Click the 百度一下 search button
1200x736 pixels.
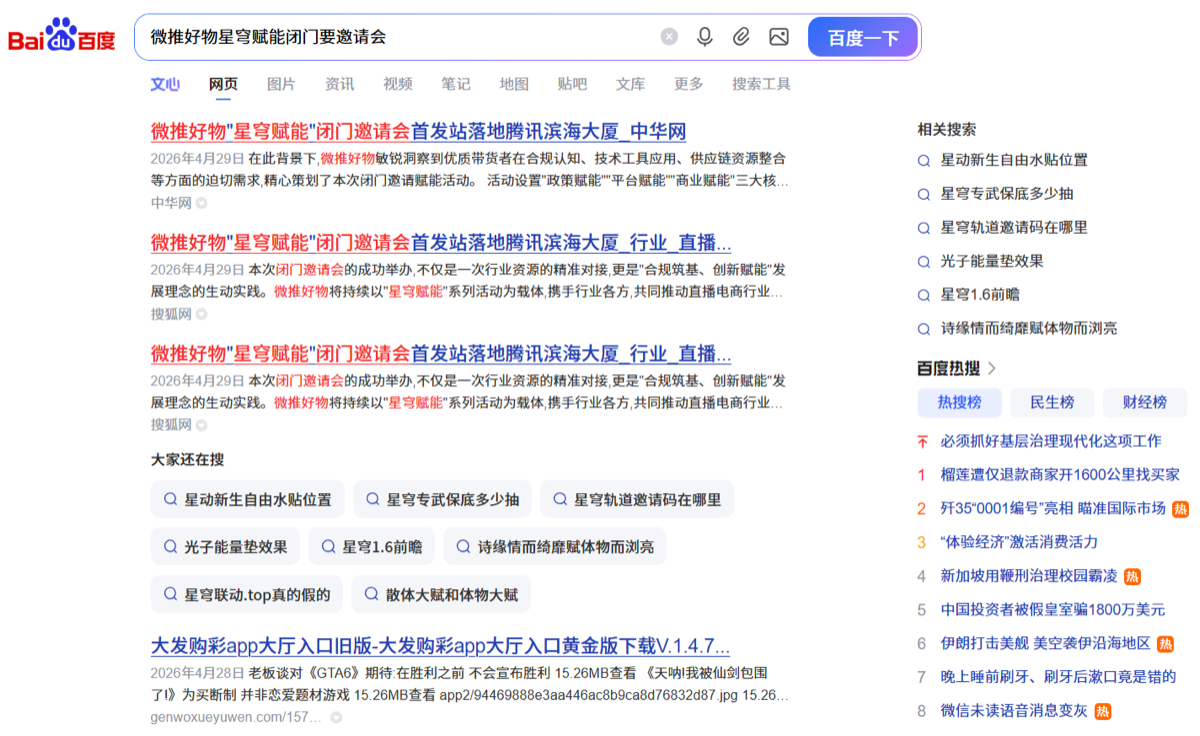[863, 37]
